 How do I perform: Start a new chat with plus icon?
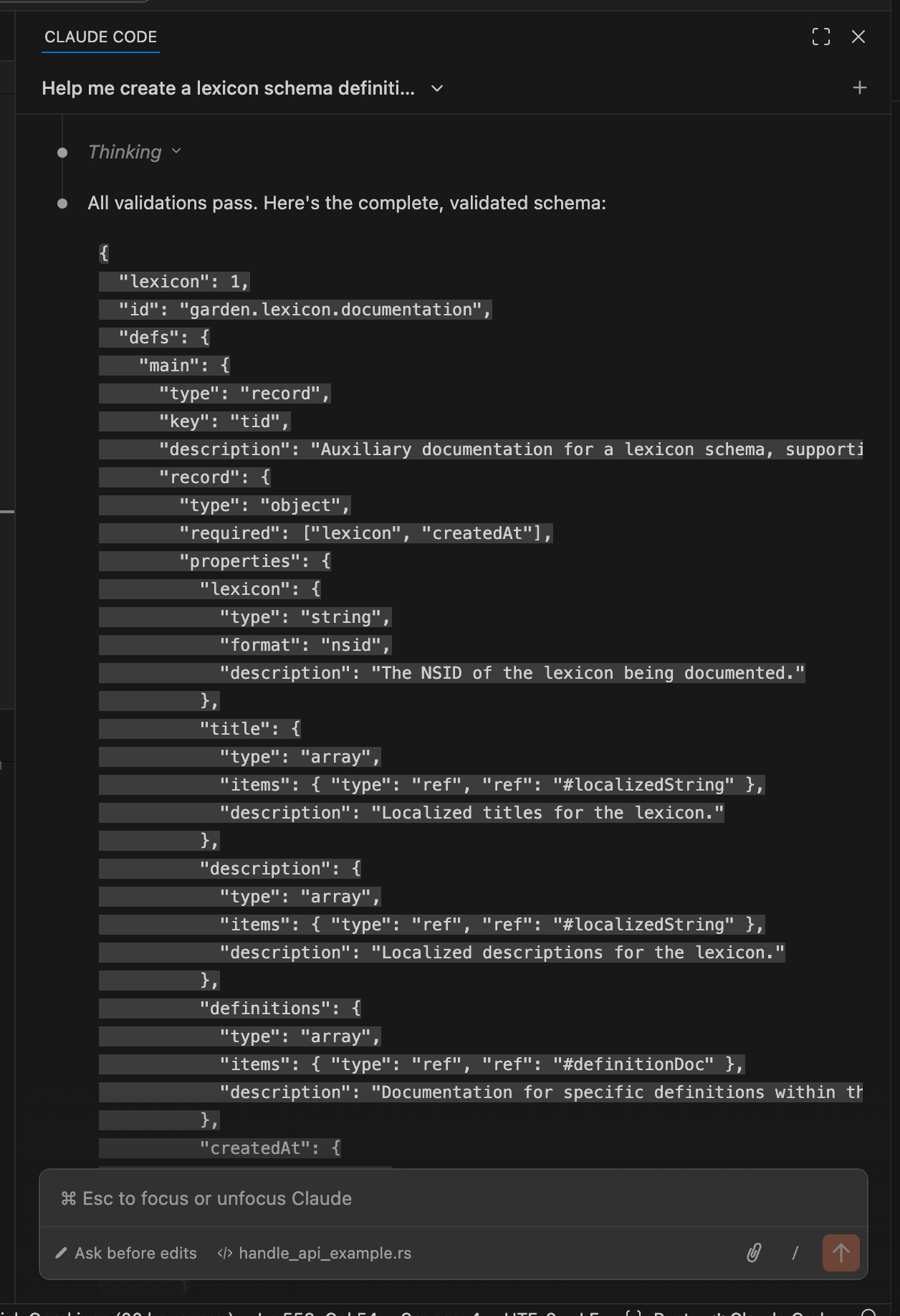pos(859,88)
